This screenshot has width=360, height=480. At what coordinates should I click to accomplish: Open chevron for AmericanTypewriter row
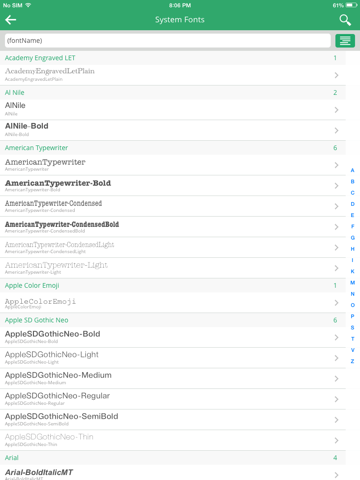[x=336, y=165]
